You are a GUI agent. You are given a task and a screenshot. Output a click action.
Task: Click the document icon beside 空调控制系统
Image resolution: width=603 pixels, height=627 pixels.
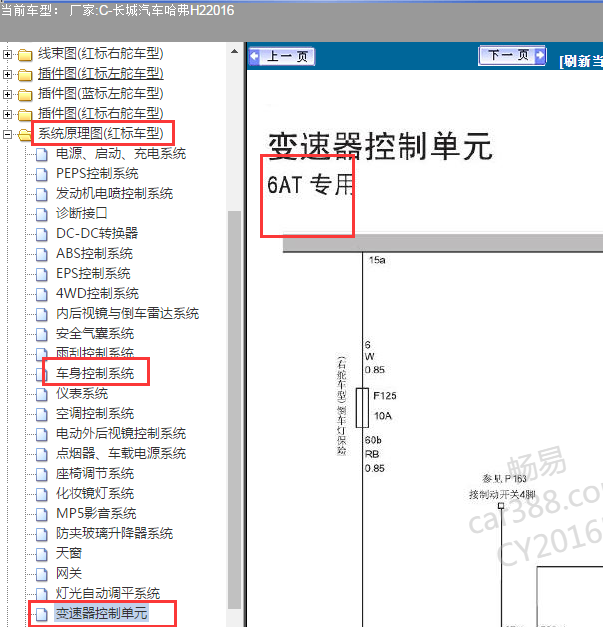pyautogui.click(x=42, y=414)
